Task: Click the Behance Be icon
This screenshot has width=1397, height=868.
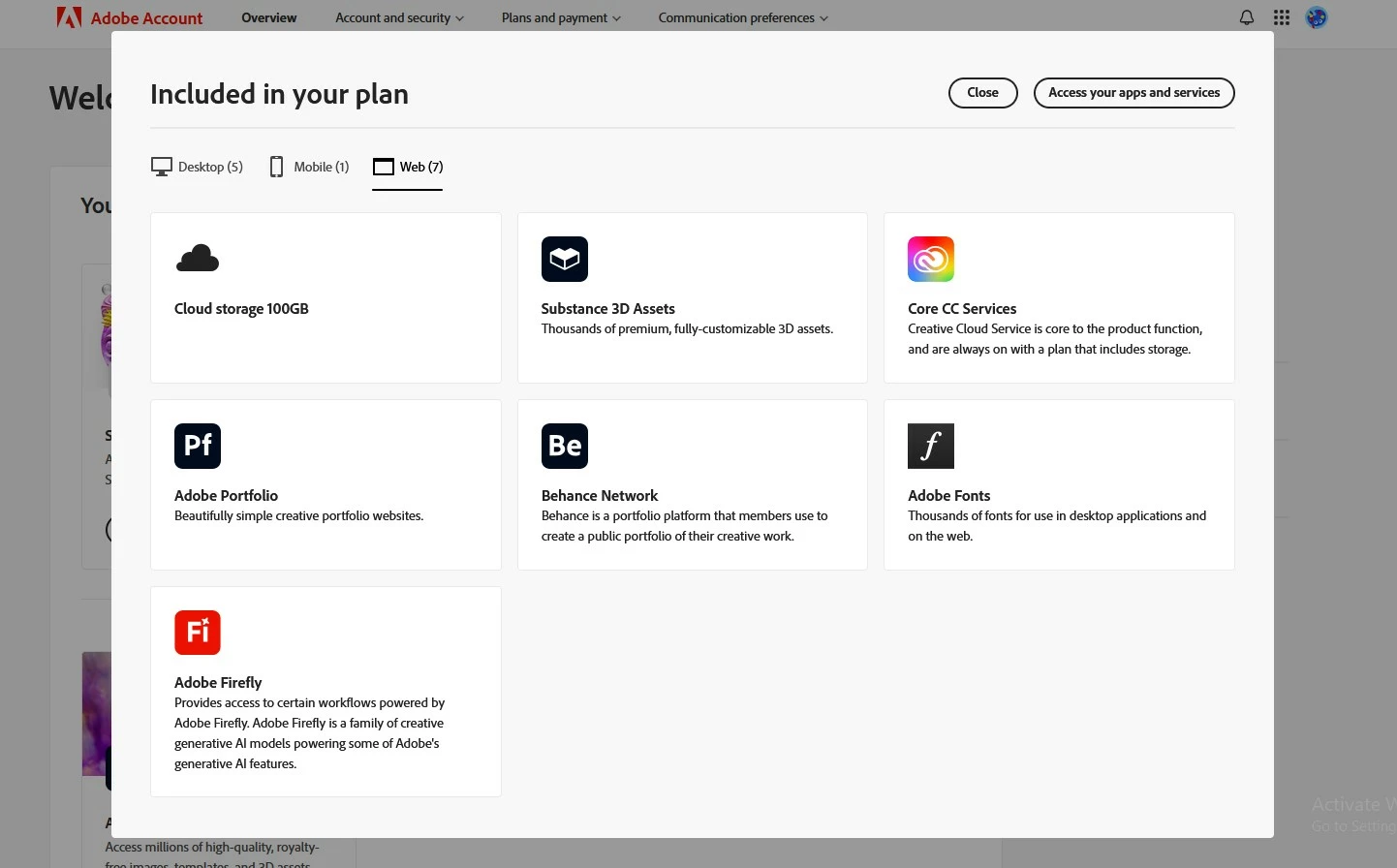Action: click(x=565, y=446)
